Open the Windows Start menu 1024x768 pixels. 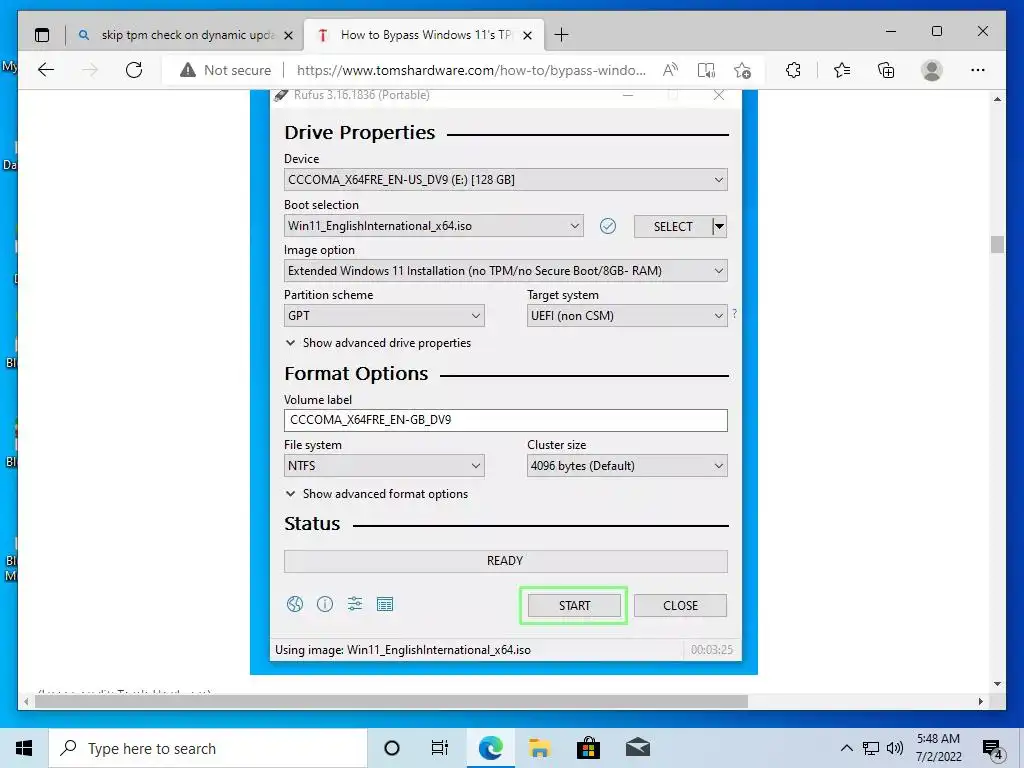pos(24,748)
